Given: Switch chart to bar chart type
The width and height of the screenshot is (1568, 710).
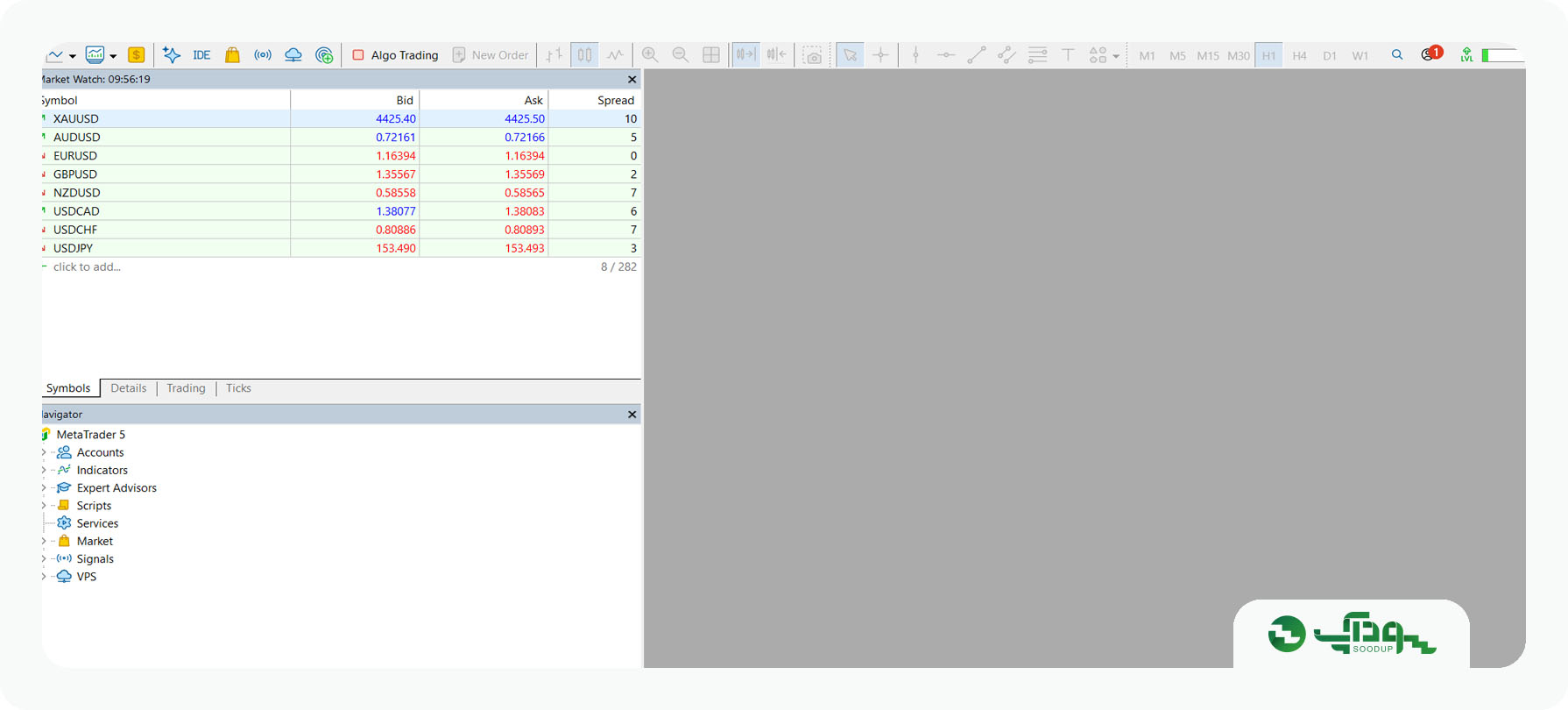Looking at the screenshot, I should 554,55.
